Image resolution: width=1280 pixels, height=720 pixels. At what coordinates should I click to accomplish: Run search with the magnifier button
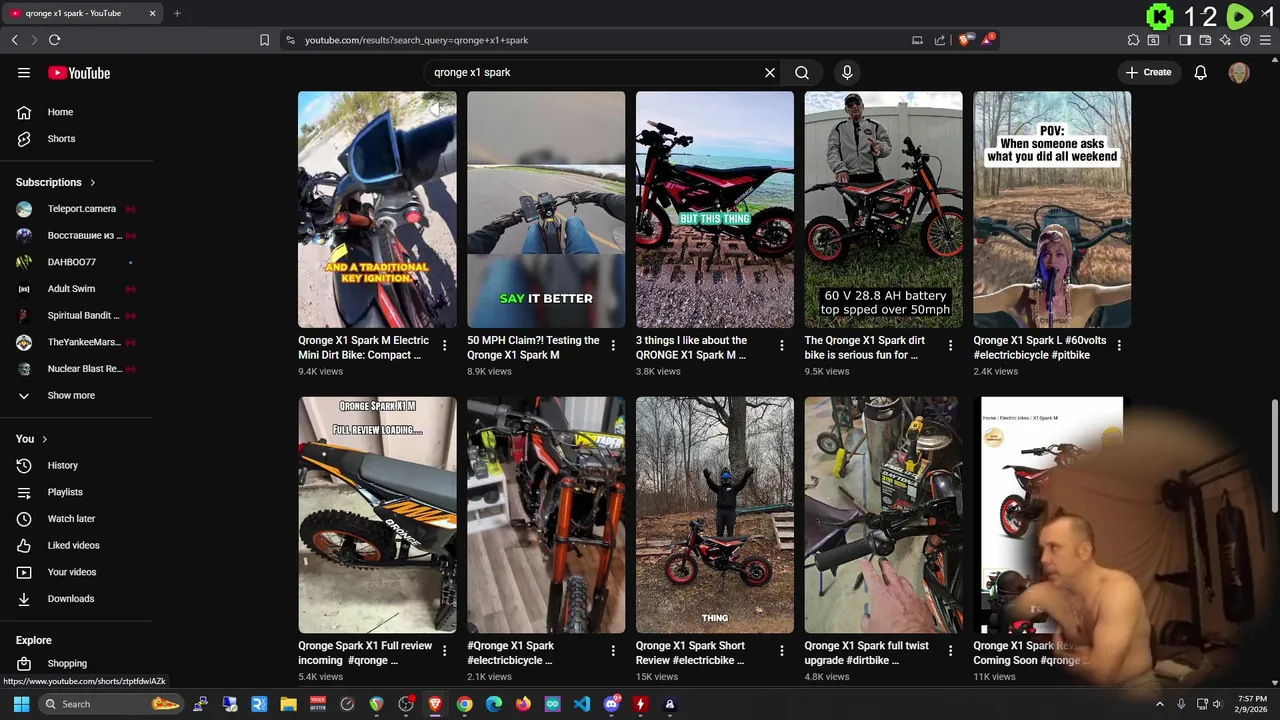click(802, 73)
